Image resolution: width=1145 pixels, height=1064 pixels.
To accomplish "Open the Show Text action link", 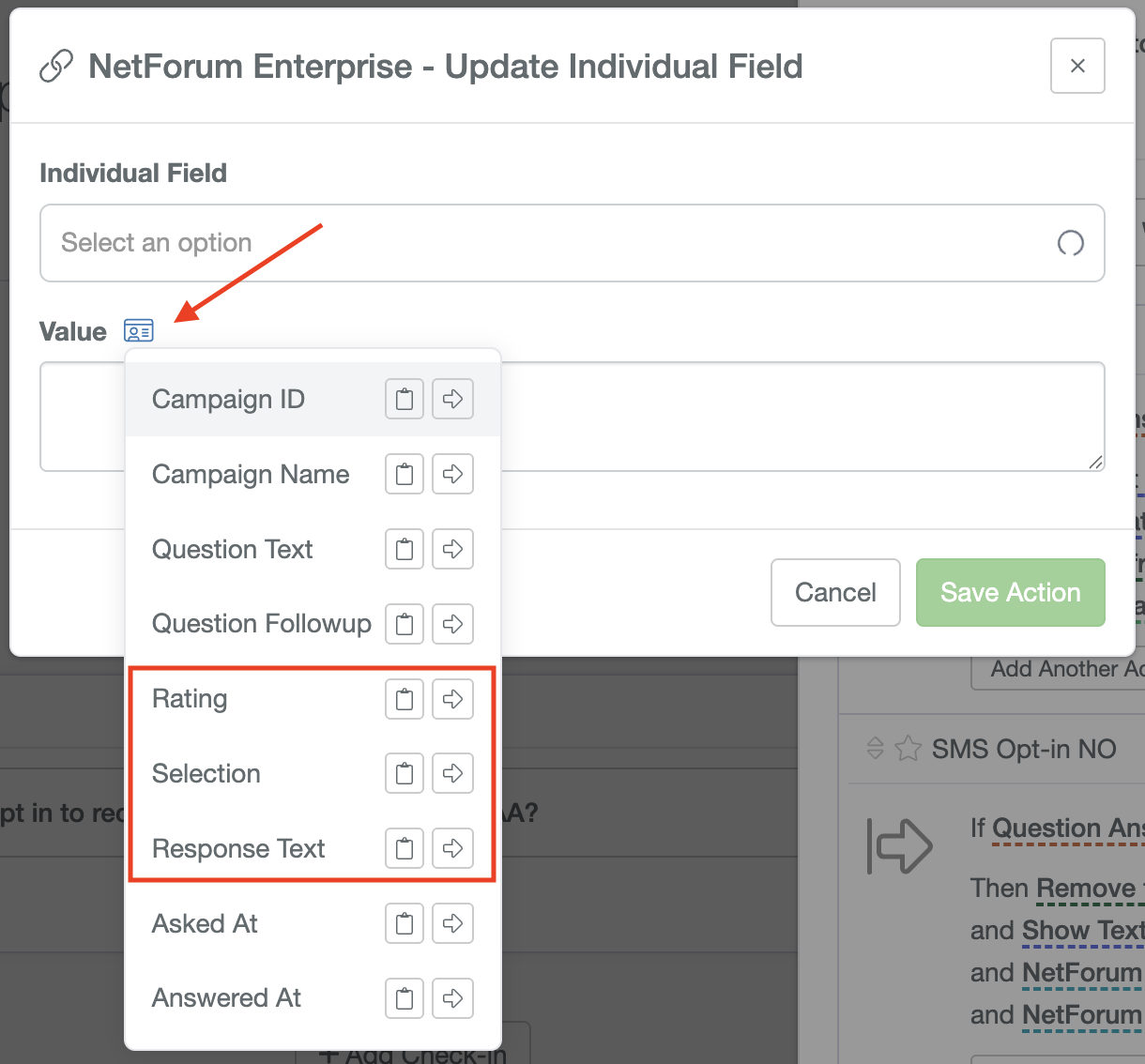I will click(x=1083, y=931).
